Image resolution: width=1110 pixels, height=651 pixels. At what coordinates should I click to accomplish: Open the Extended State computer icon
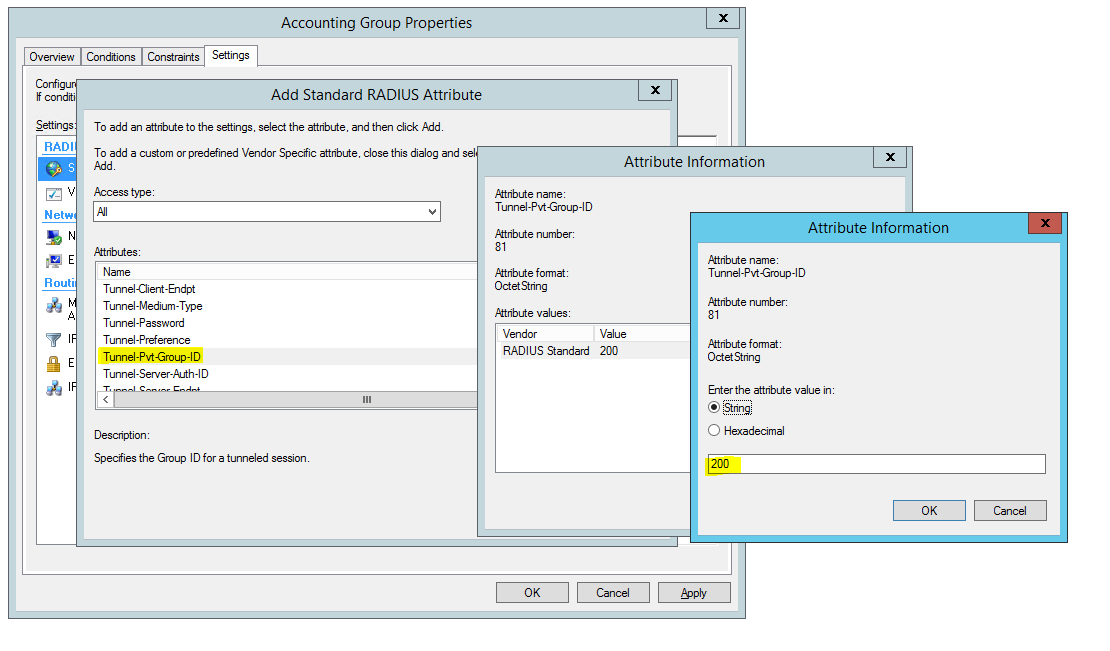pos(54,261)
